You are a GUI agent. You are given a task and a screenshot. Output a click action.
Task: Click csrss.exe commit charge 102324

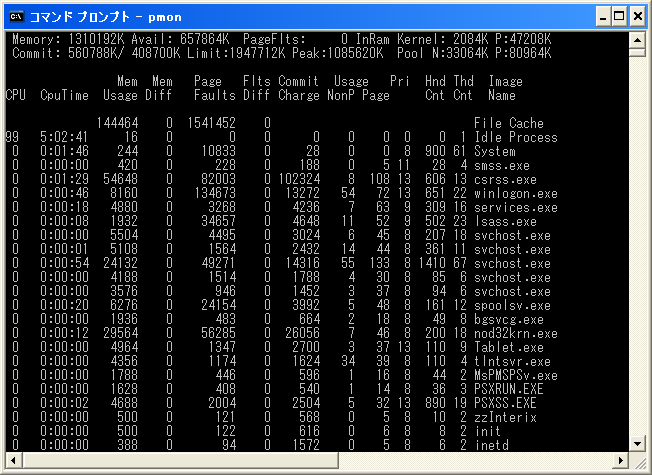coord(299,179)
